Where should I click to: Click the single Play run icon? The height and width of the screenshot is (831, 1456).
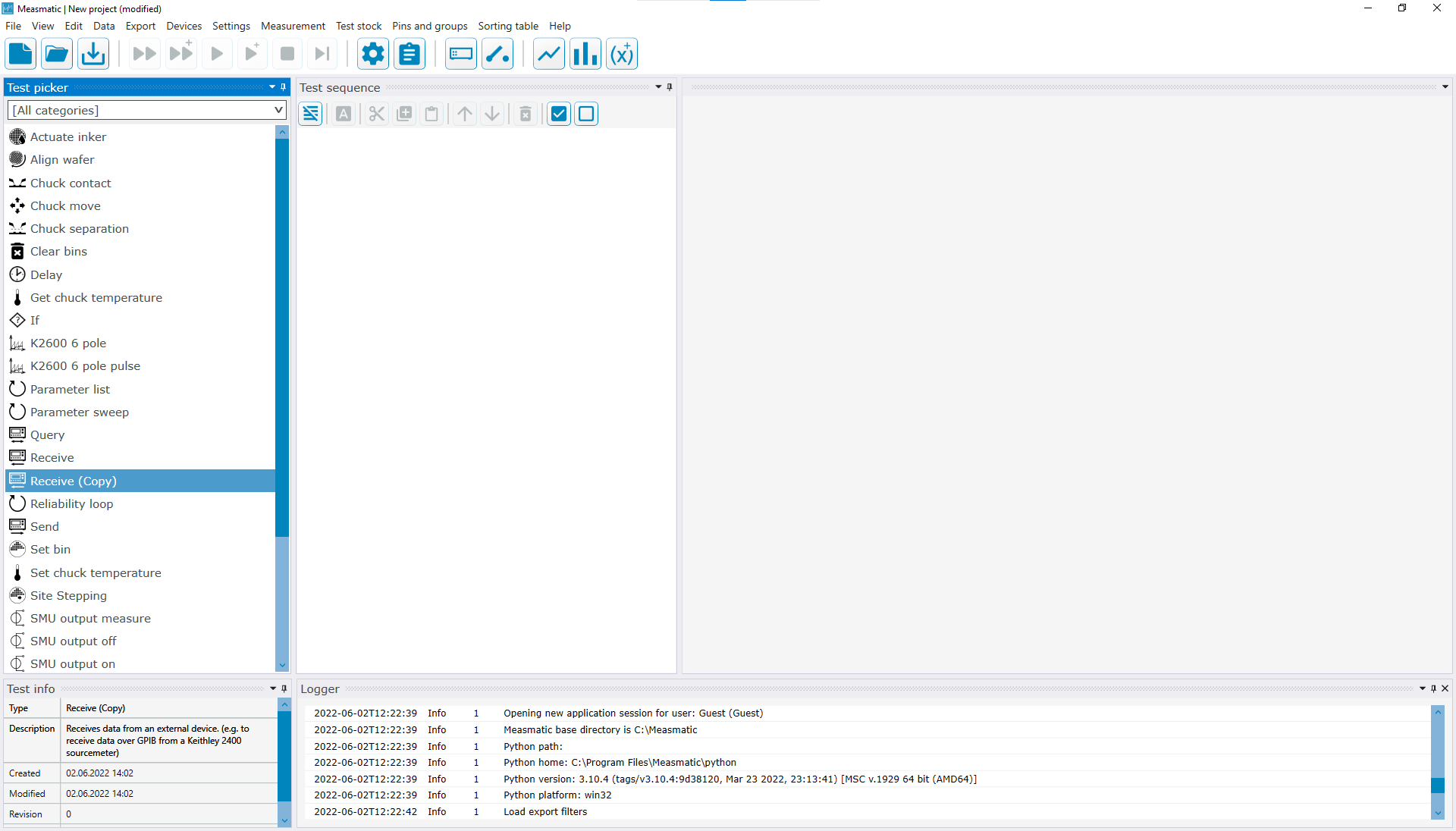point(217,54)
